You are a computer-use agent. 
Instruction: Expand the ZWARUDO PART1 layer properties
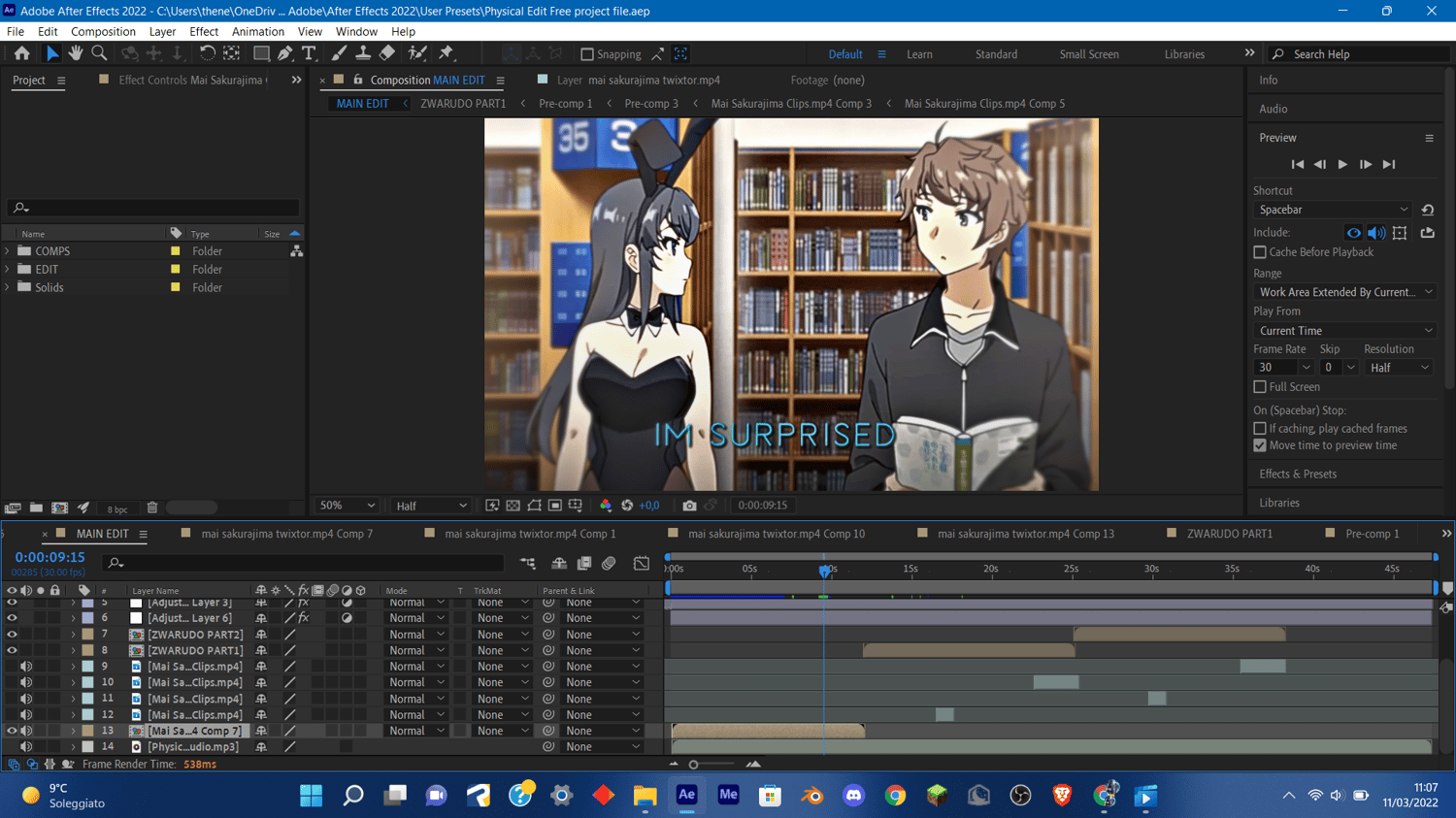73,651
